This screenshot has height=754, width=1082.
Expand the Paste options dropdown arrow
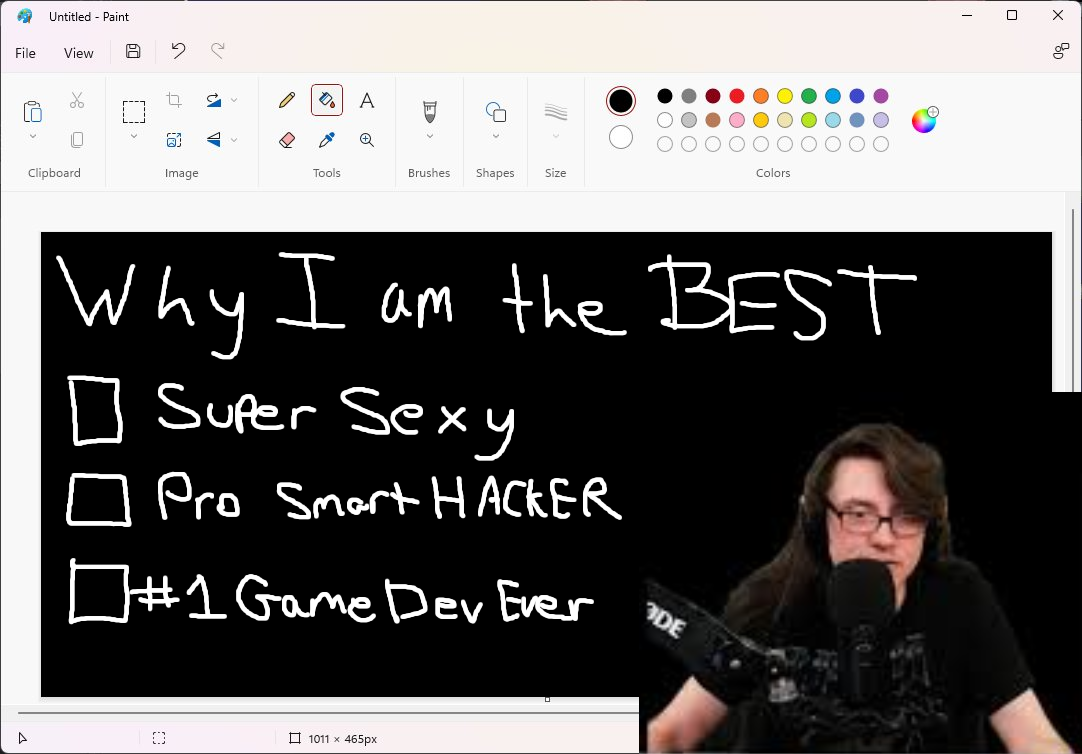(x=32, y=137)
